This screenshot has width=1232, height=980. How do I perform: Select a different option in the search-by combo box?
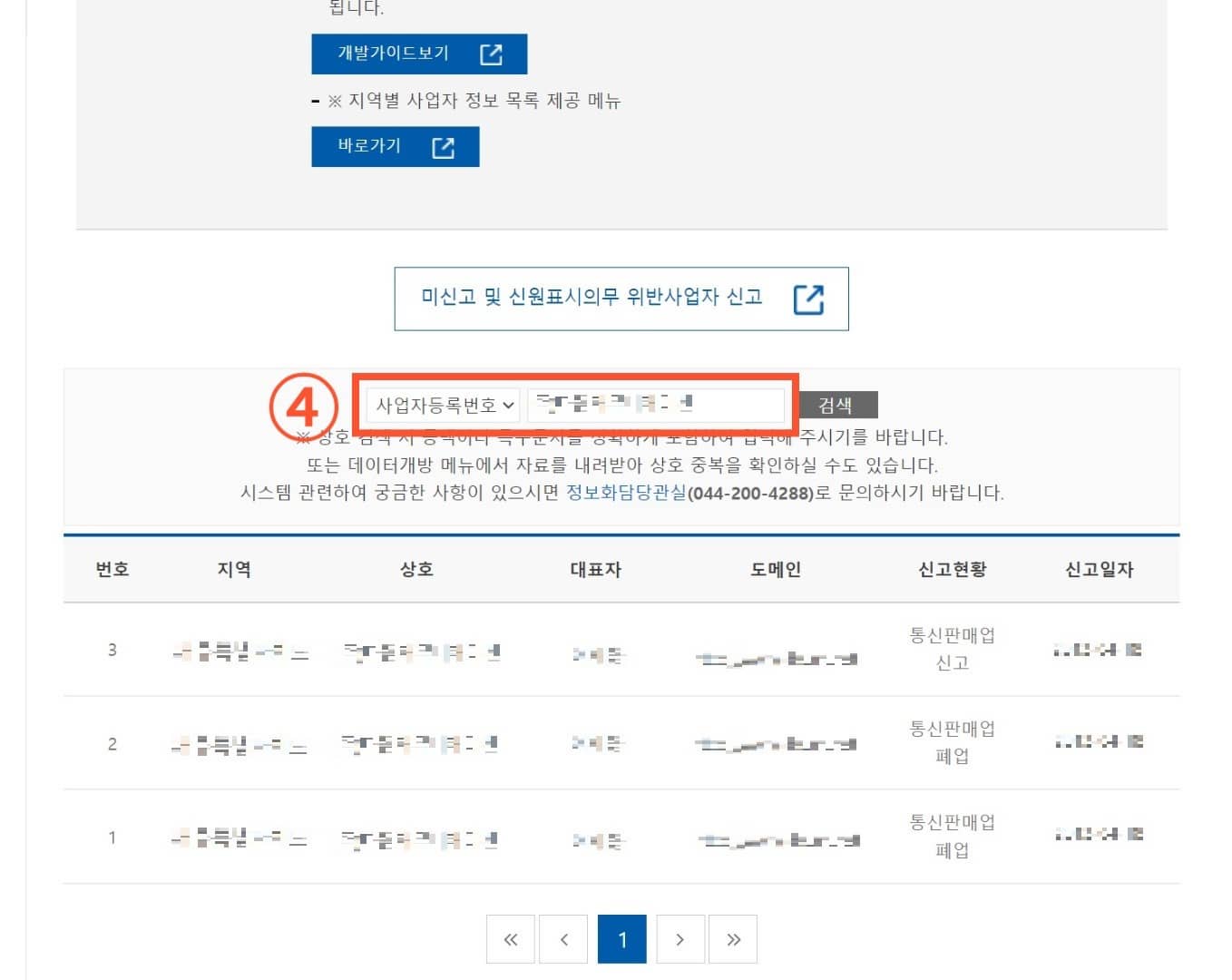point(444,405)
